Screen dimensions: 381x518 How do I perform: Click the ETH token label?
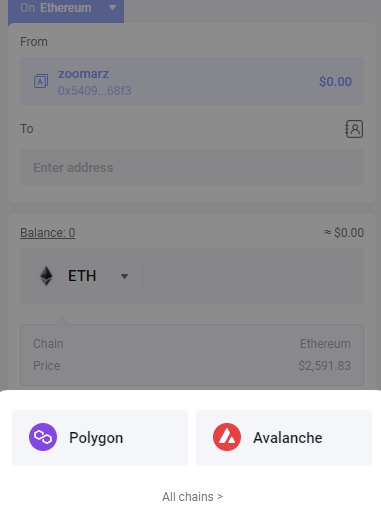coord(82,276)
